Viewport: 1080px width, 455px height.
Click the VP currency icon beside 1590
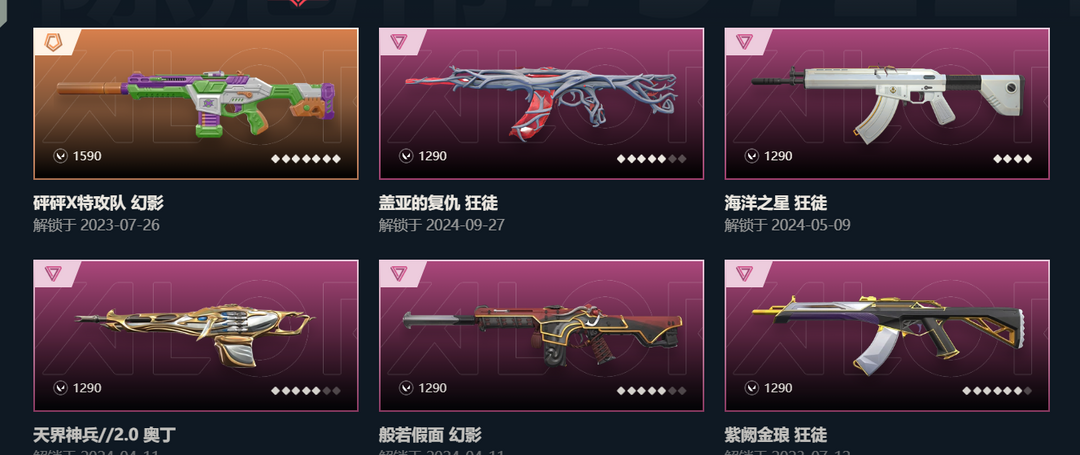click(61, 156)
